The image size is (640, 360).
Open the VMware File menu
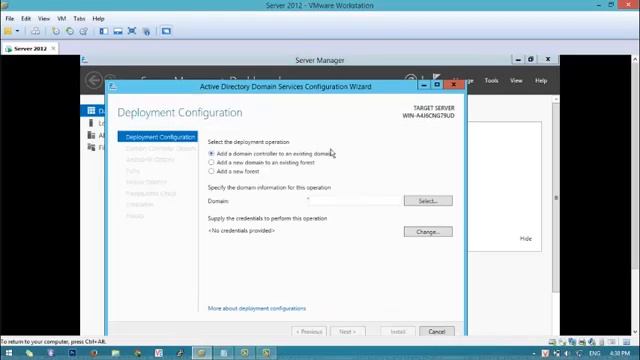point(10,19)
